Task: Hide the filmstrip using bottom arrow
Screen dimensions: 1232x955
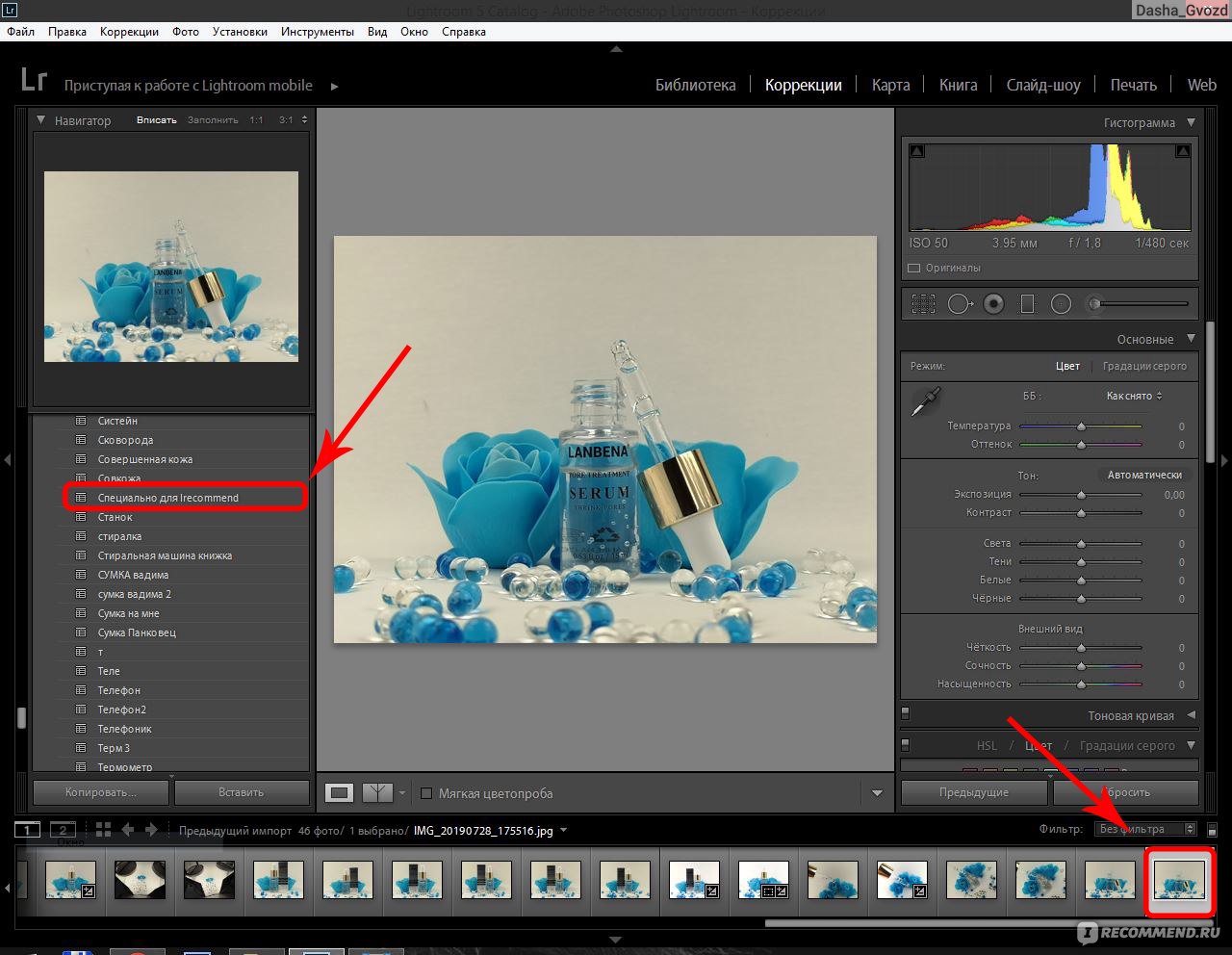Action: [616, 940]
